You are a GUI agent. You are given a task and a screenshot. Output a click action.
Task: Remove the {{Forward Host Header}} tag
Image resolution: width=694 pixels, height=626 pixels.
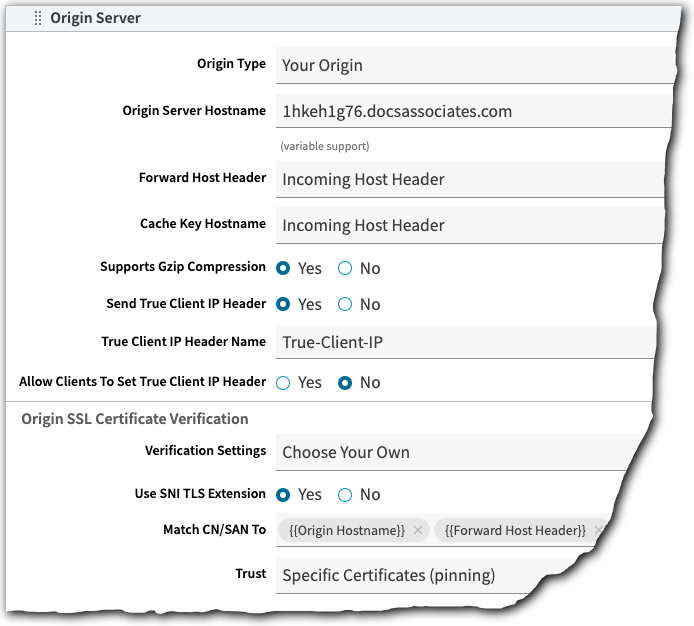tap(599, 531)
